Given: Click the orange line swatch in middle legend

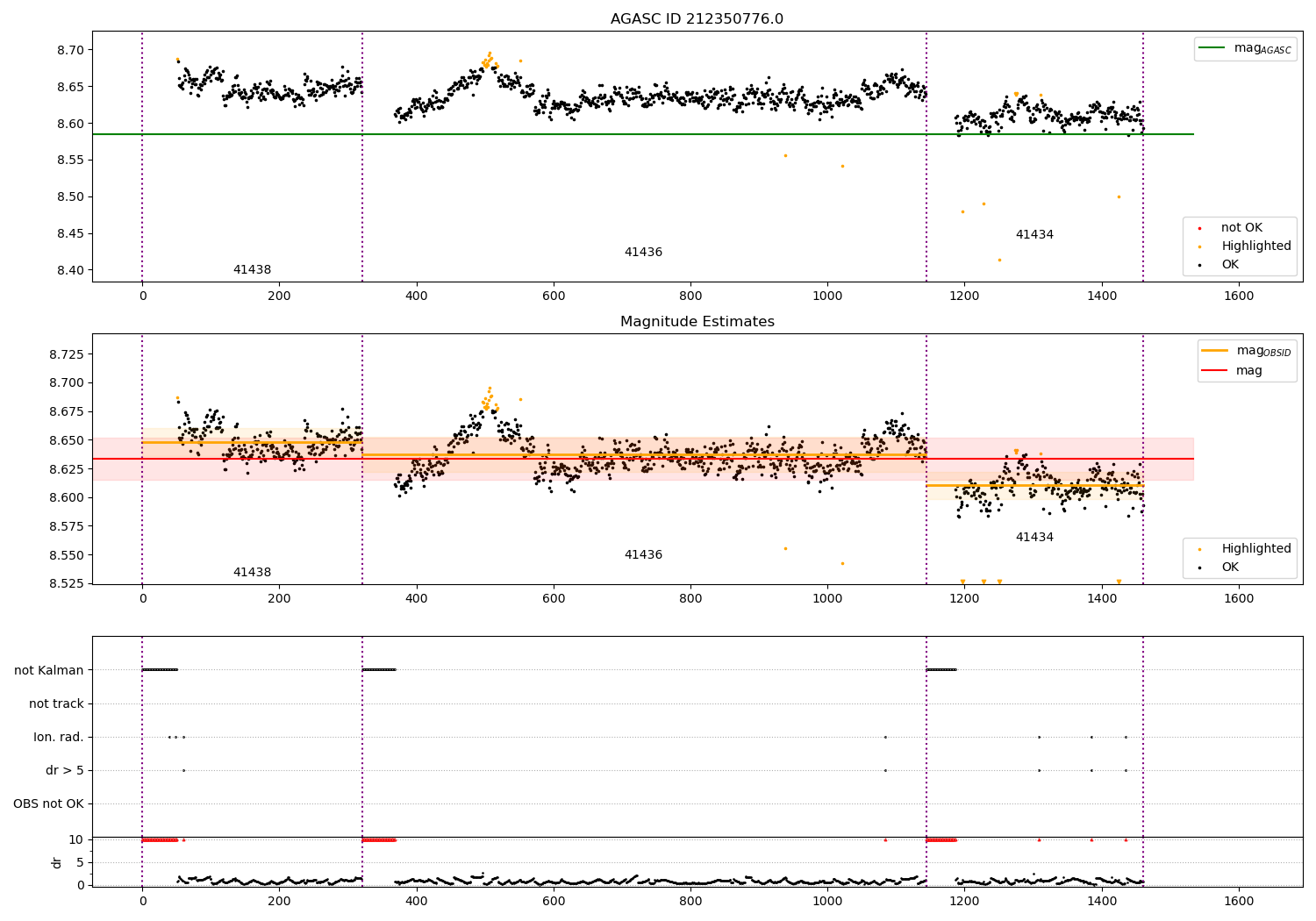Looking at the screenshot, I should tap(1214, 351).
